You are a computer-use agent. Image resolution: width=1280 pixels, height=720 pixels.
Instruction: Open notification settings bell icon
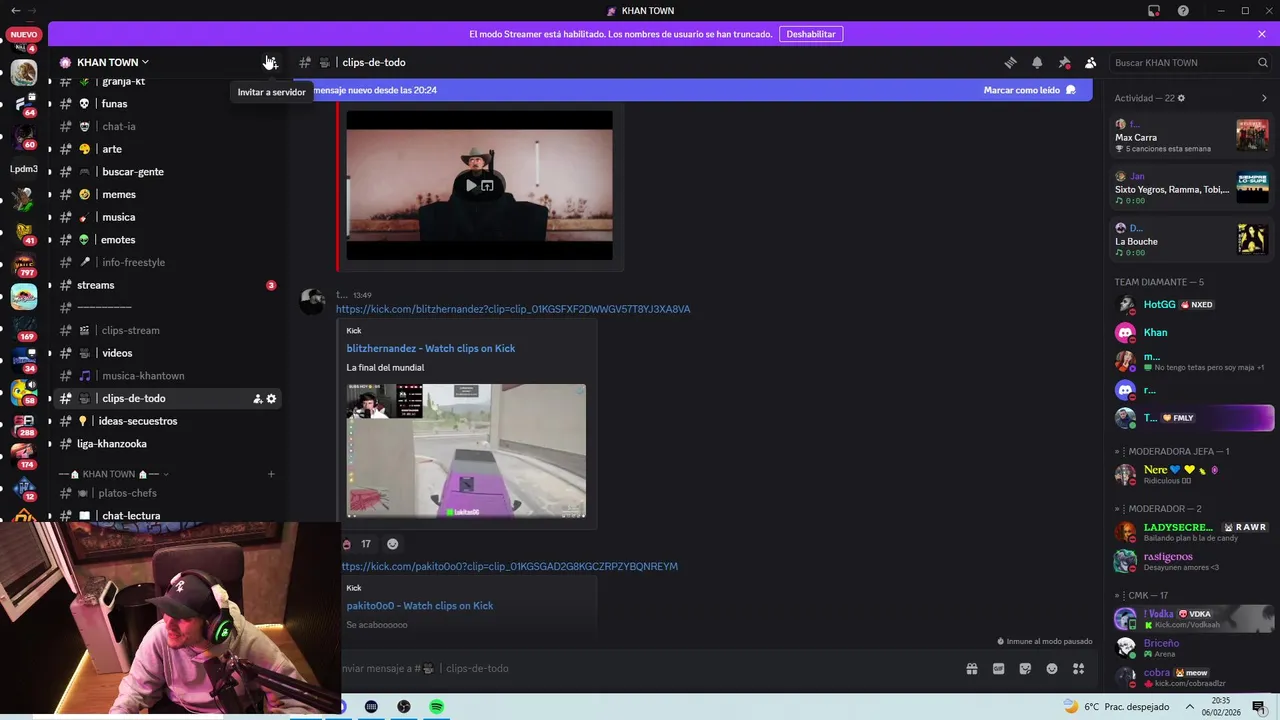[1037, 62]
